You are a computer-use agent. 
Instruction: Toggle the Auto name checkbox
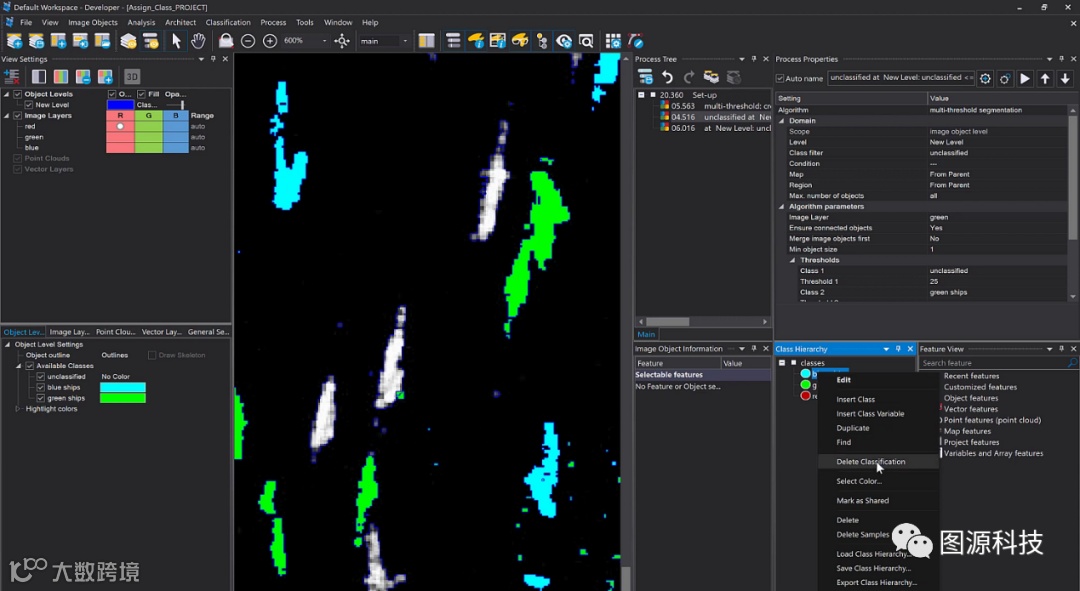[781, 78]
